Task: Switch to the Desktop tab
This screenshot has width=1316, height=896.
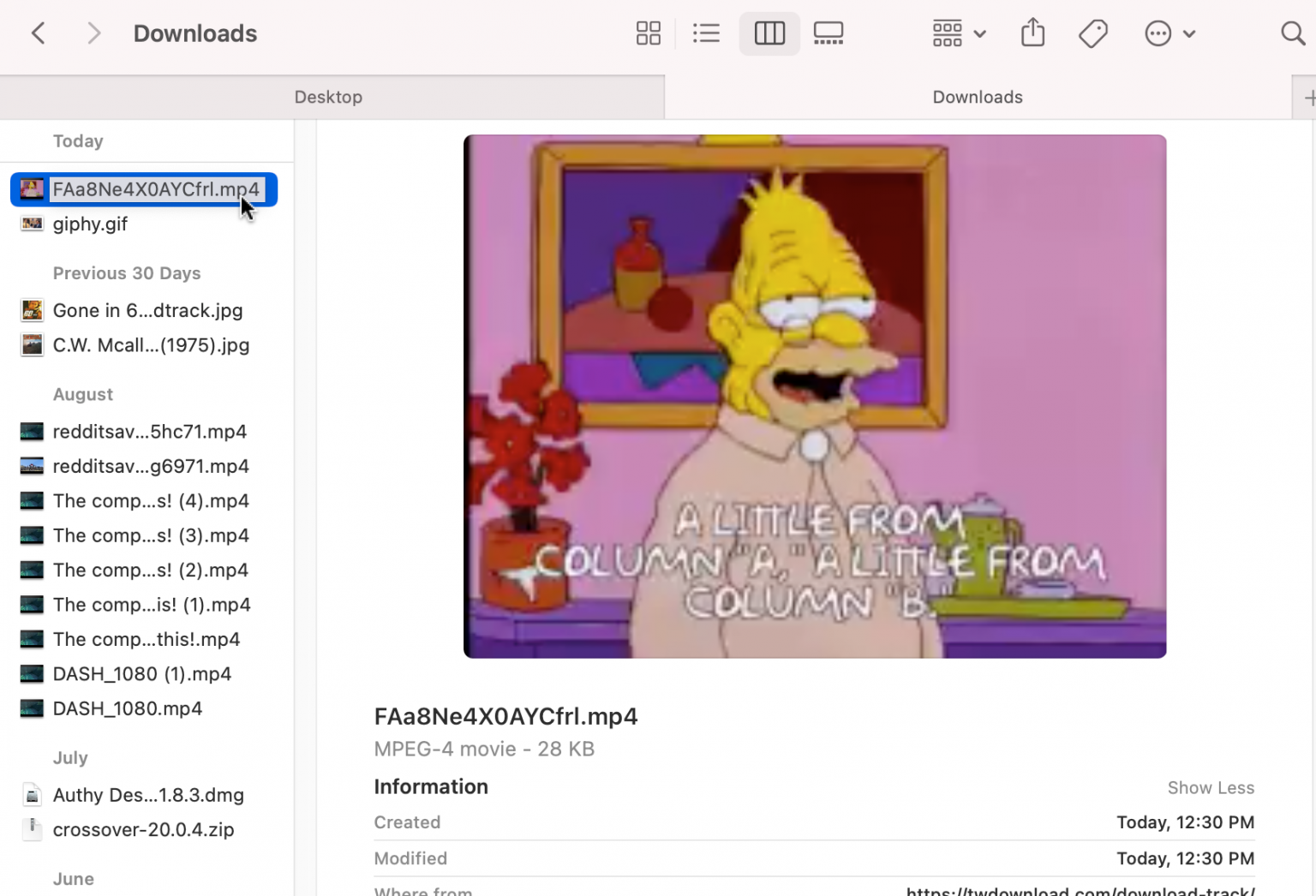Action: click(328, 97)
